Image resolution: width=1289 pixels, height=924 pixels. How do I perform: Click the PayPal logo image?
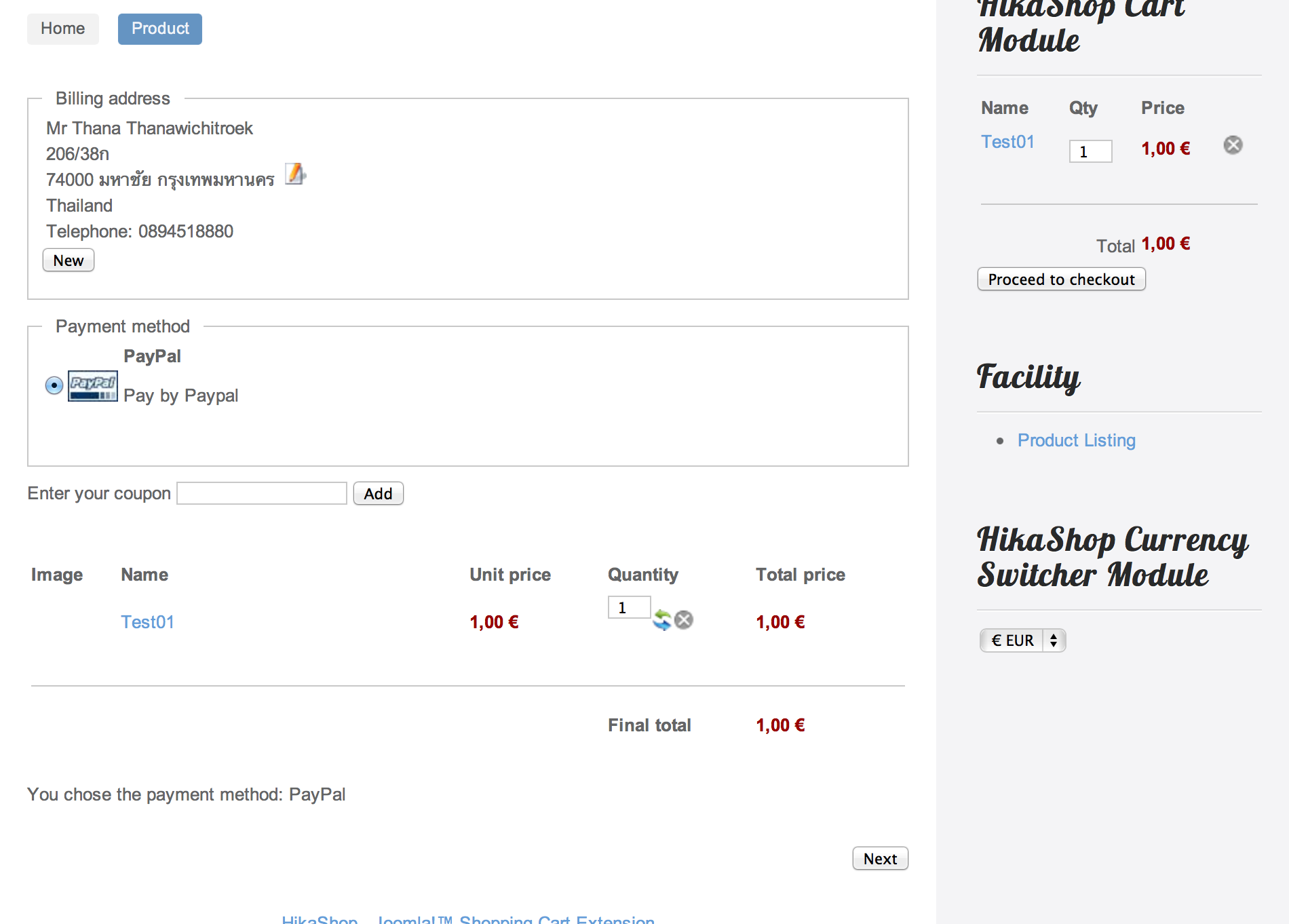[93, 386]
